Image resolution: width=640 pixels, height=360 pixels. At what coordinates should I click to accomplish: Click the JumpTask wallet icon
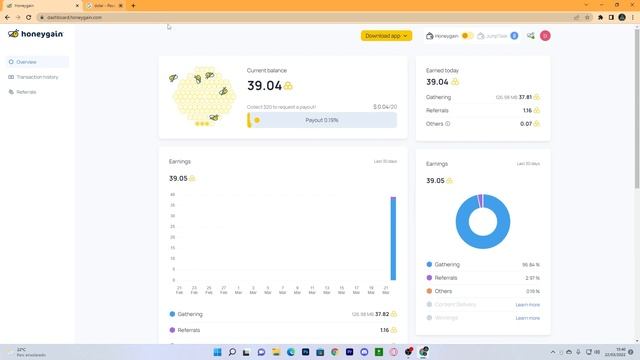click(481, 36)
